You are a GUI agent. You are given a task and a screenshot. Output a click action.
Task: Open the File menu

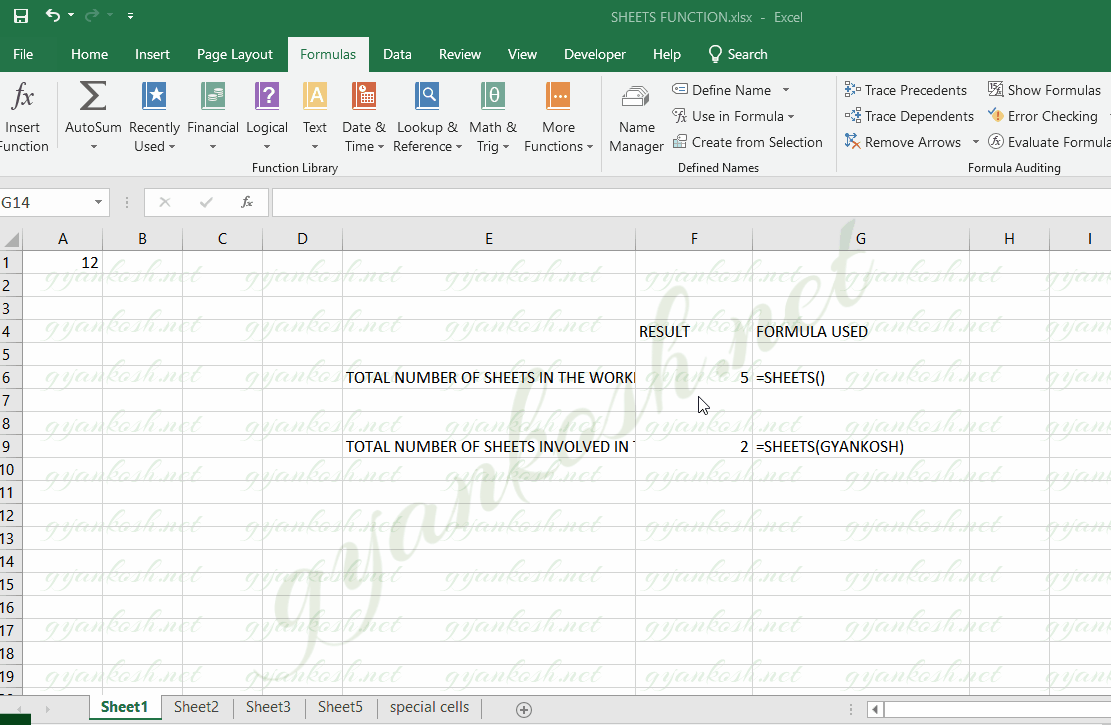tap(23, 55)
